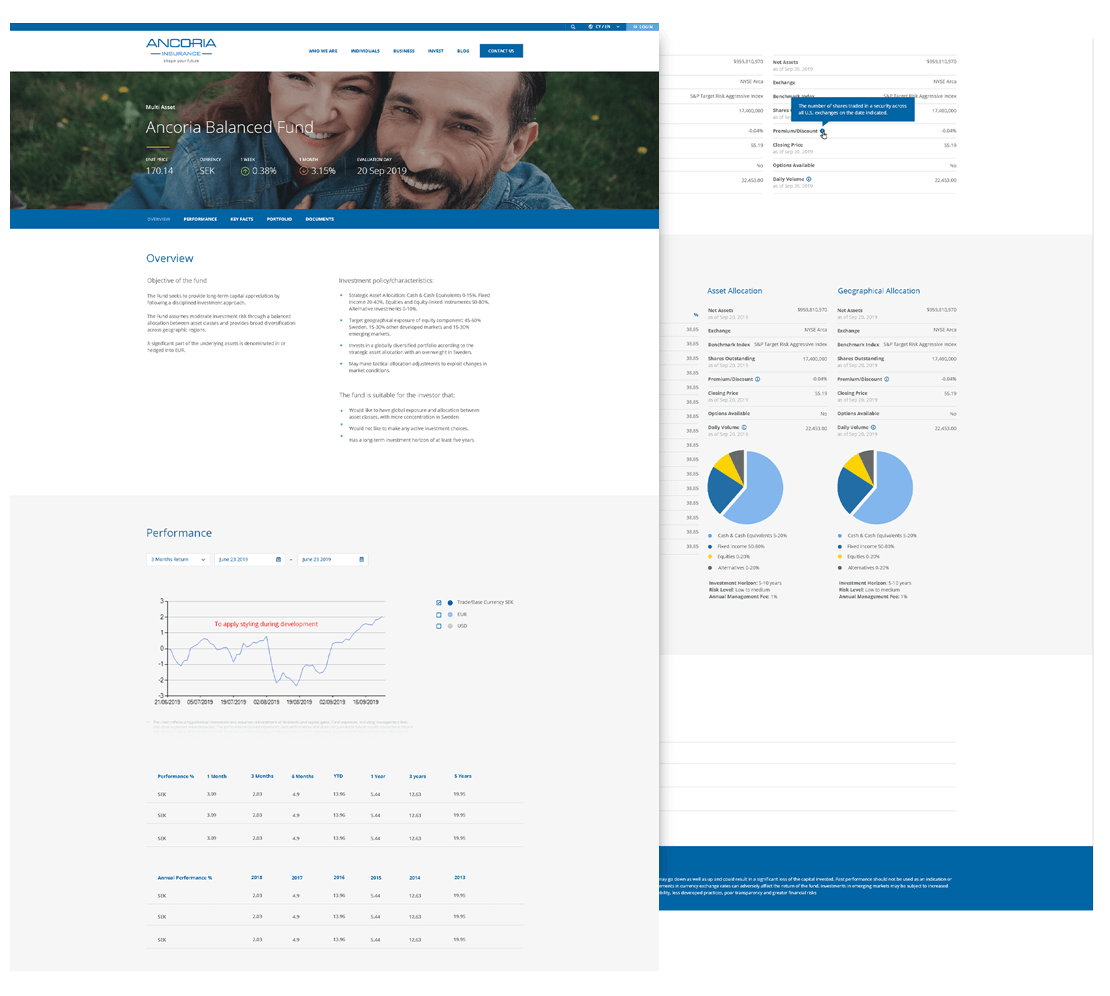Click the search magnifier icon in top bar

point(573,27)
